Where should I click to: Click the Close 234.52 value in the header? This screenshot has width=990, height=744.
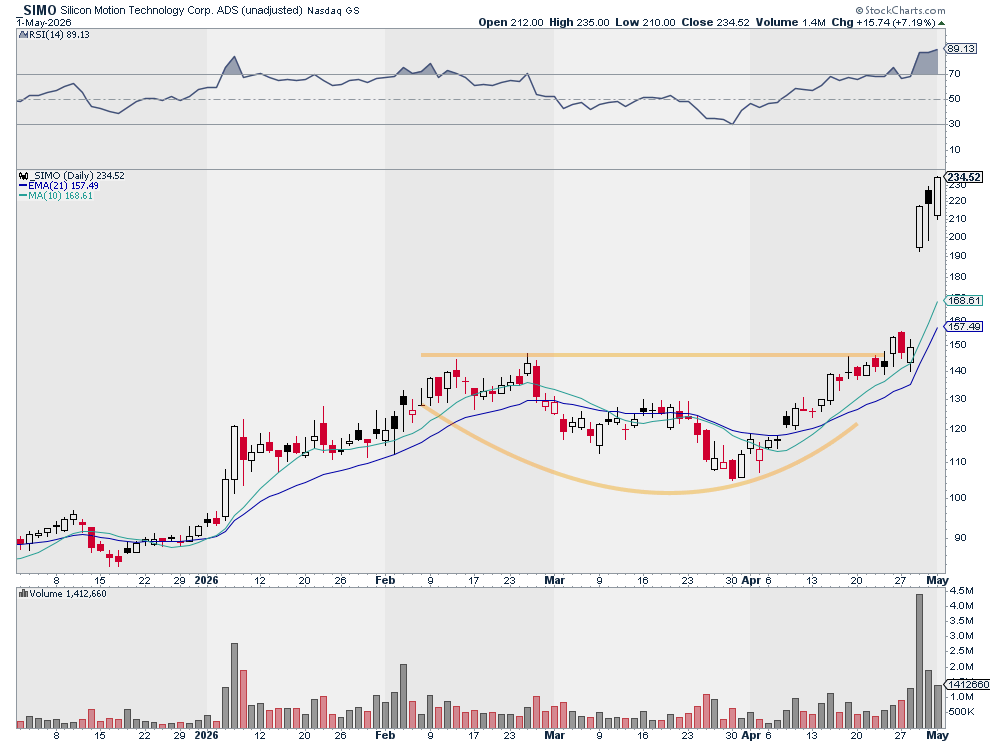(x=715, y=22)
